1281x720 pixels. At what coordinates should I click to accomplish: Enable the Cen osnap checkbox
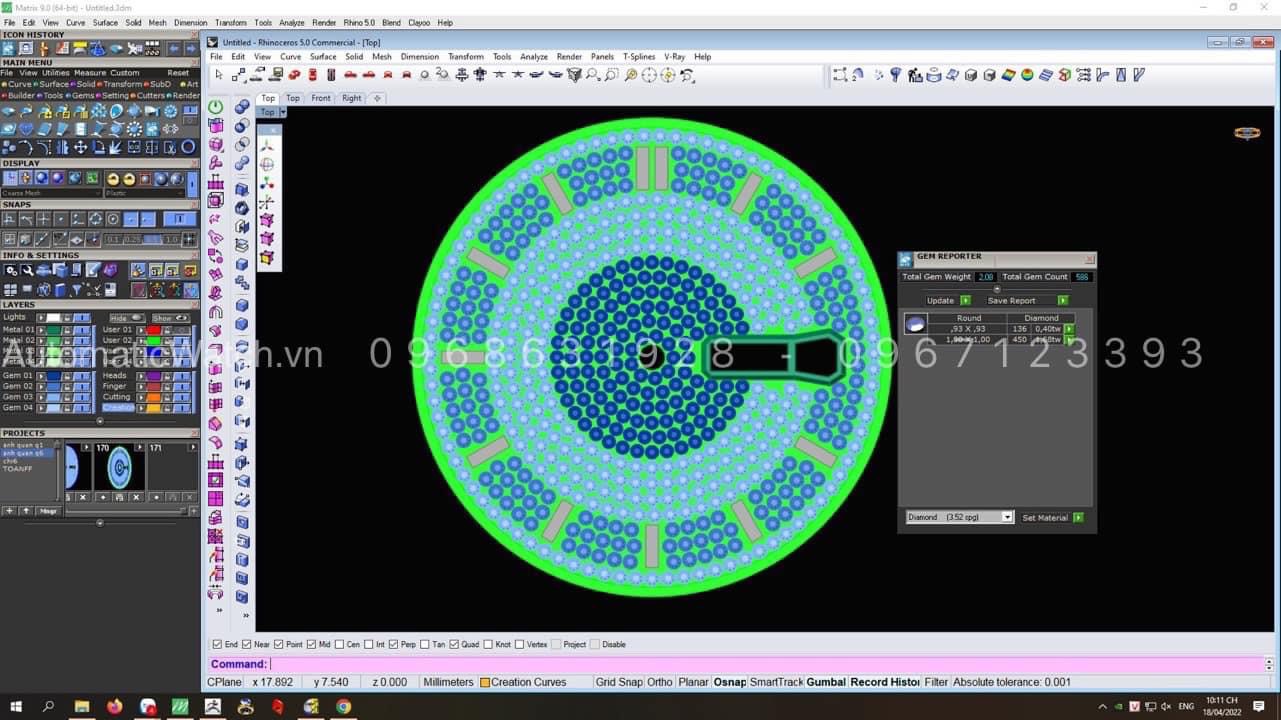(x=340, y=645)
